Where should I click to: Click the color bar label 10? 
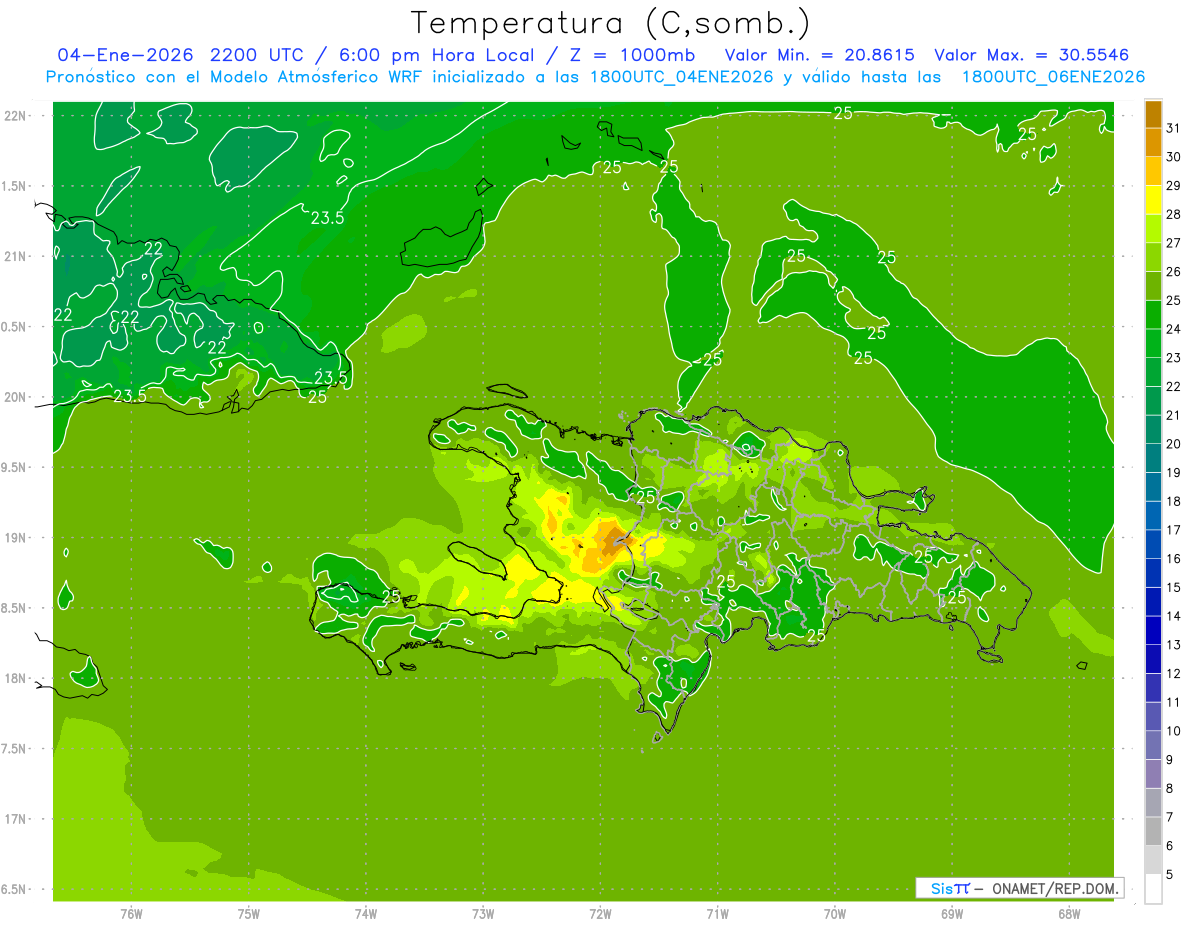[x=1174, y=730]
